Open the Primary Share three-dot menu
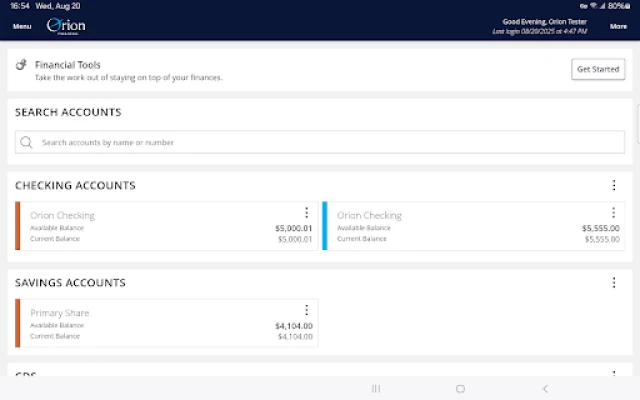Viewport: 640px width, 400px height. pyautogui.click(x=306, y=310)
